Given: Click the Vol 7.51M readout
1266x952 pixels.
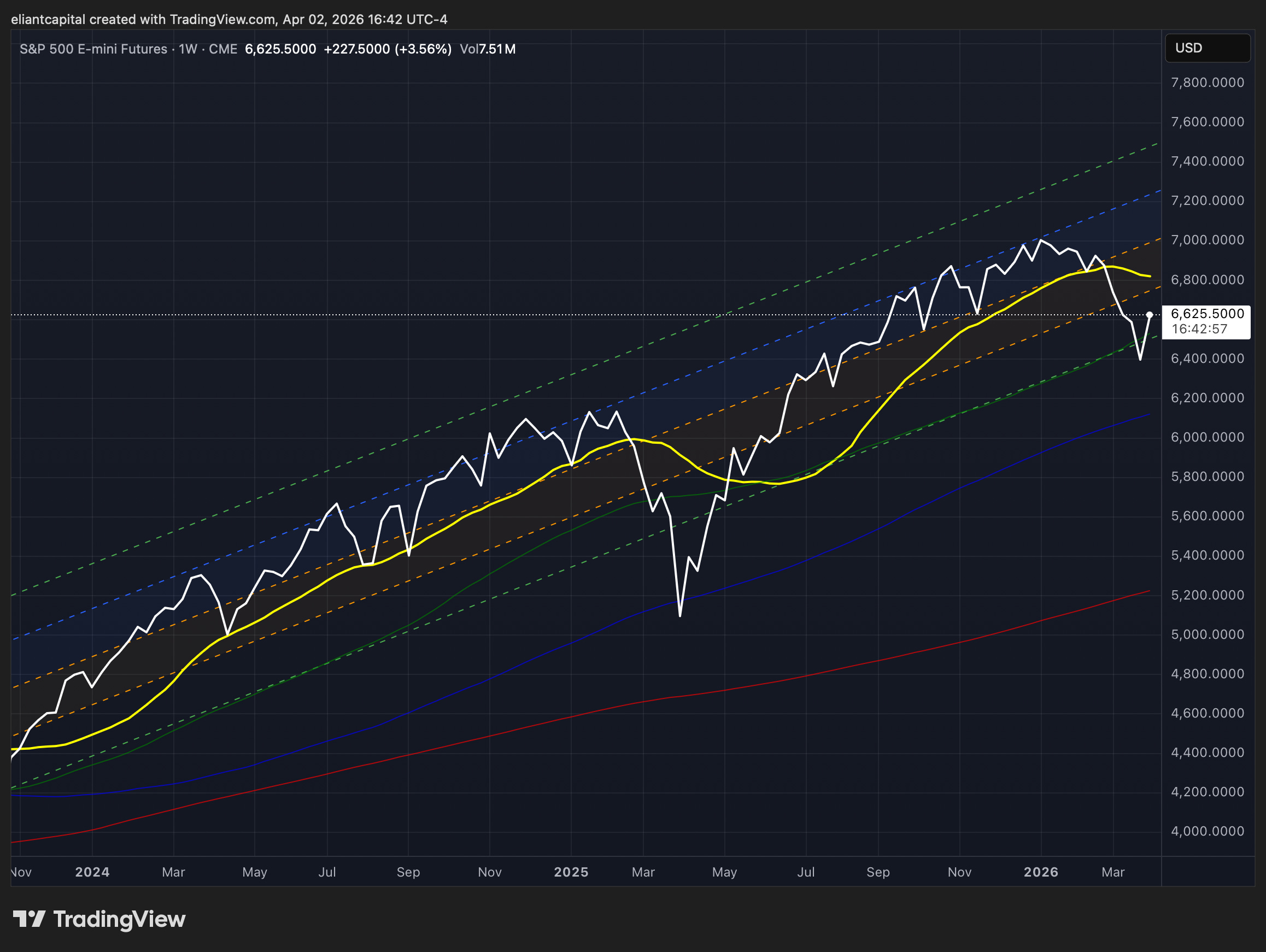Looking at the screenshot, I should click(487, 49).
